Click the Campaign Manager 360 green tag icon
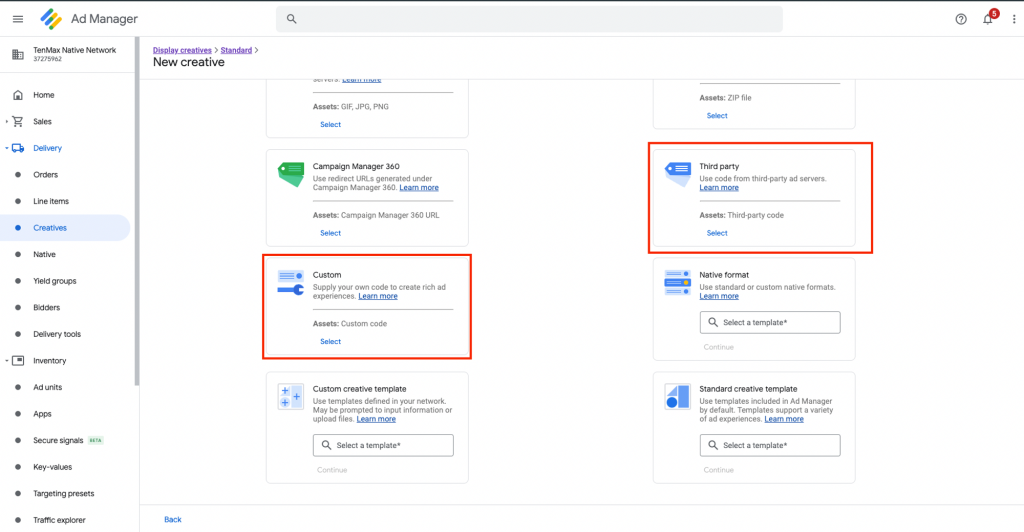The height and width of the screenshot is (532, 1024). [291, 174]
